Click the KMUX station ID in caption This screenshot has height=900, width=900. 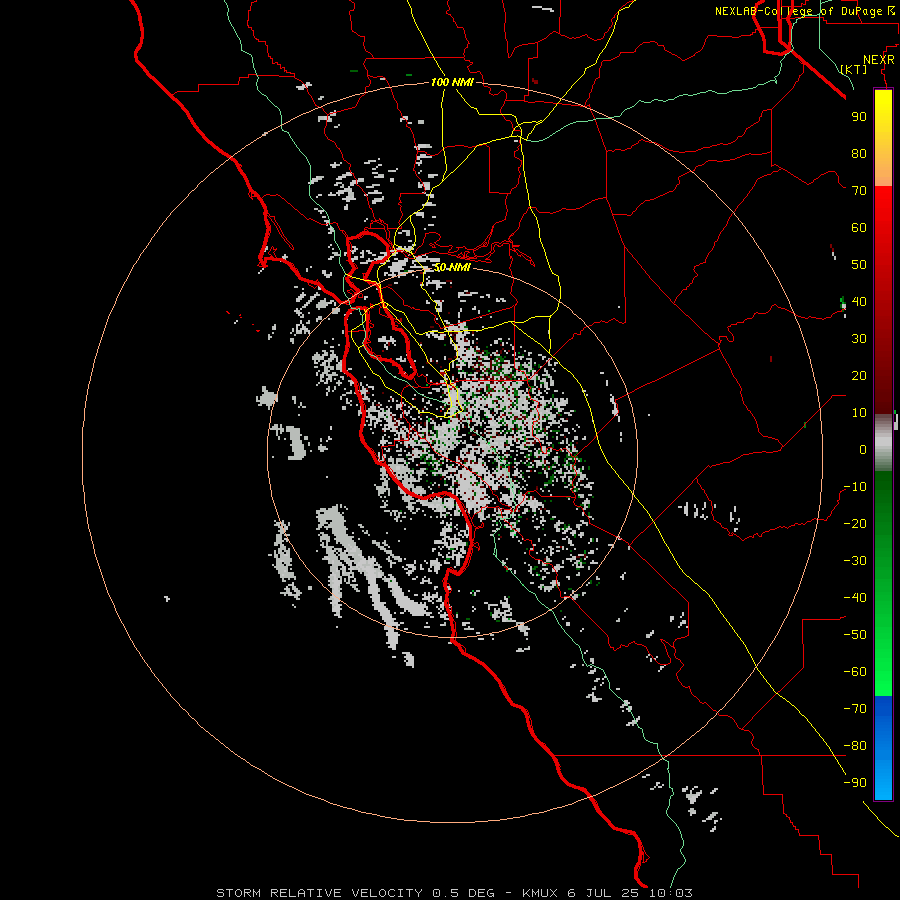pos(540,893)
